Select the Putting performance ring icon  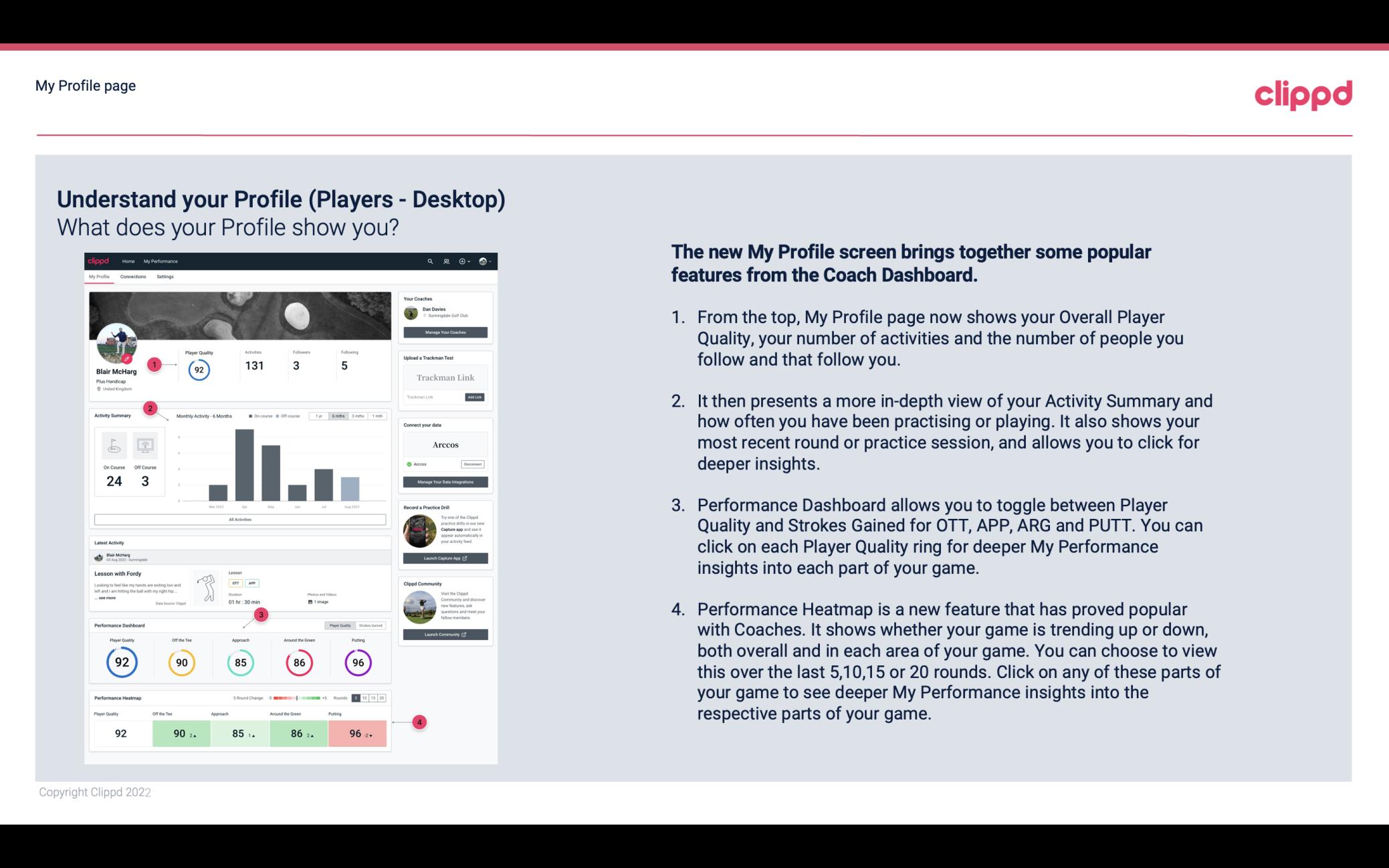point(357,661)
